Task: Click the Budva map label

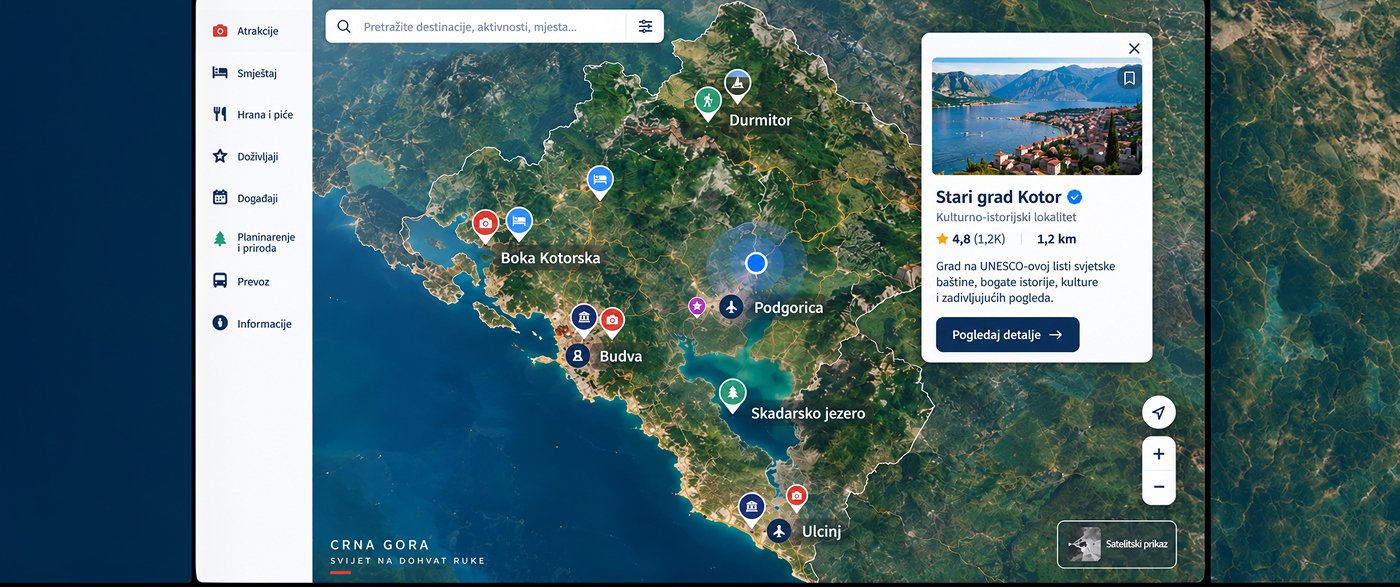Action: click(621, 356)
